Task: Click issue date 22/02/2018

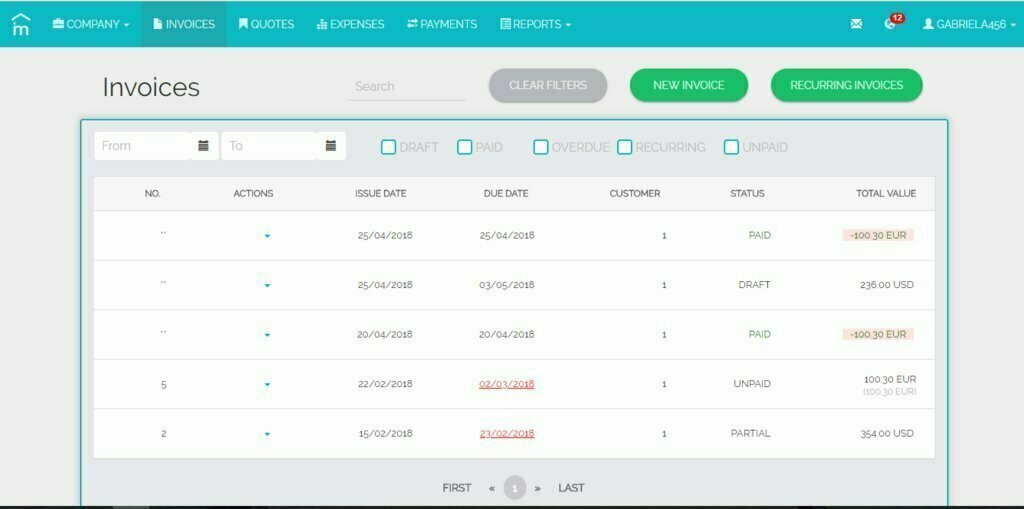Action: click(x=385, y=384)
